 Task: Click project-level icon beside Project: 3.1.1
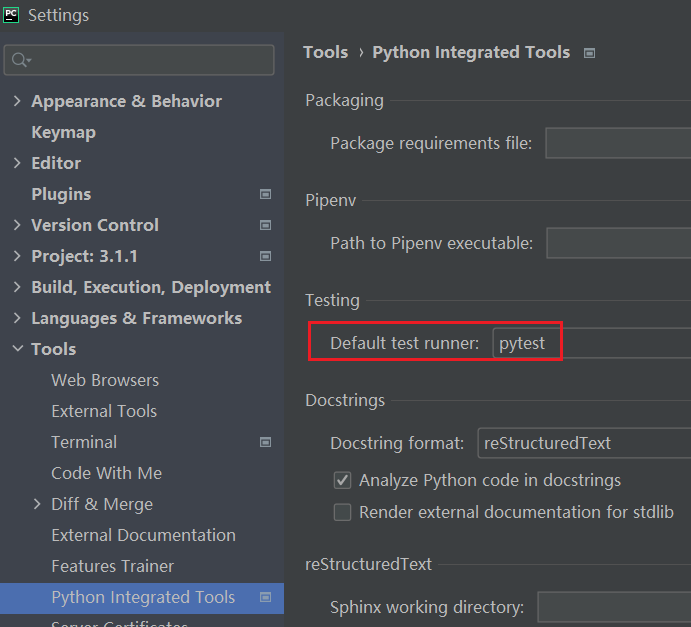[265, 256]
